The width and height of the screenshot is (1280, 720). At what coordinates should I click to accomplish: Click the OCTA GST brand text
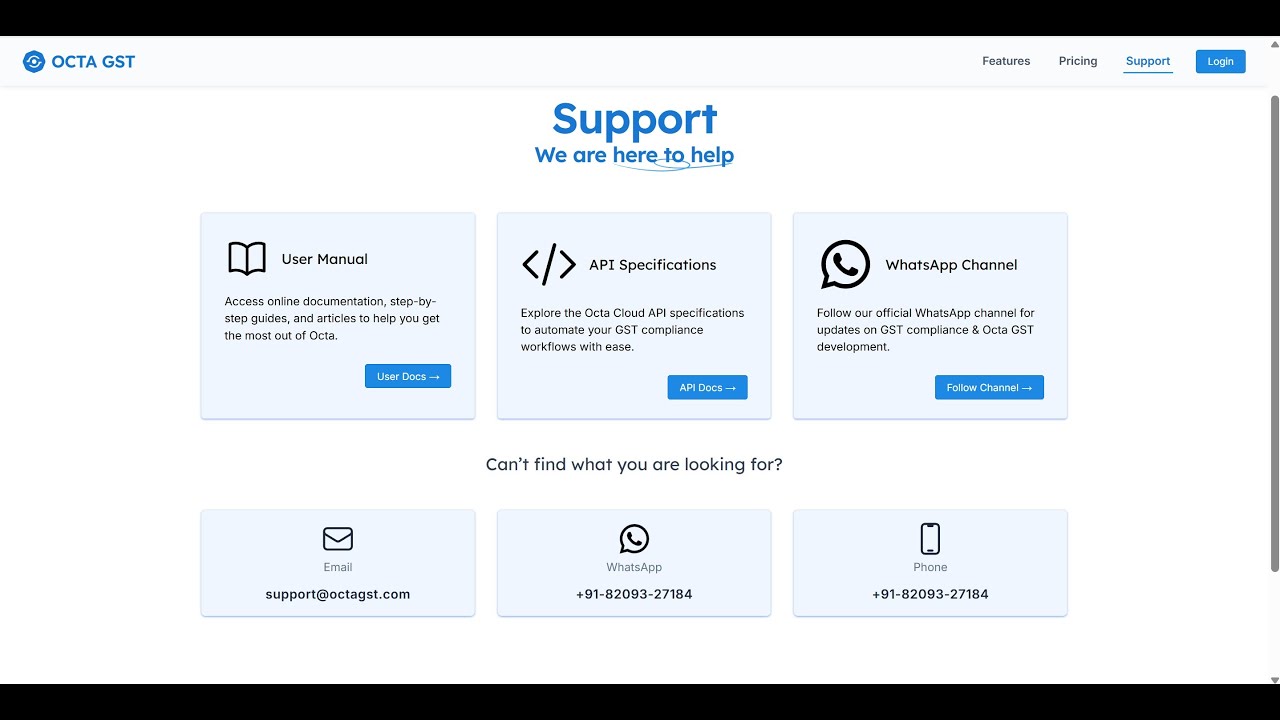click(x=93, y=62)
